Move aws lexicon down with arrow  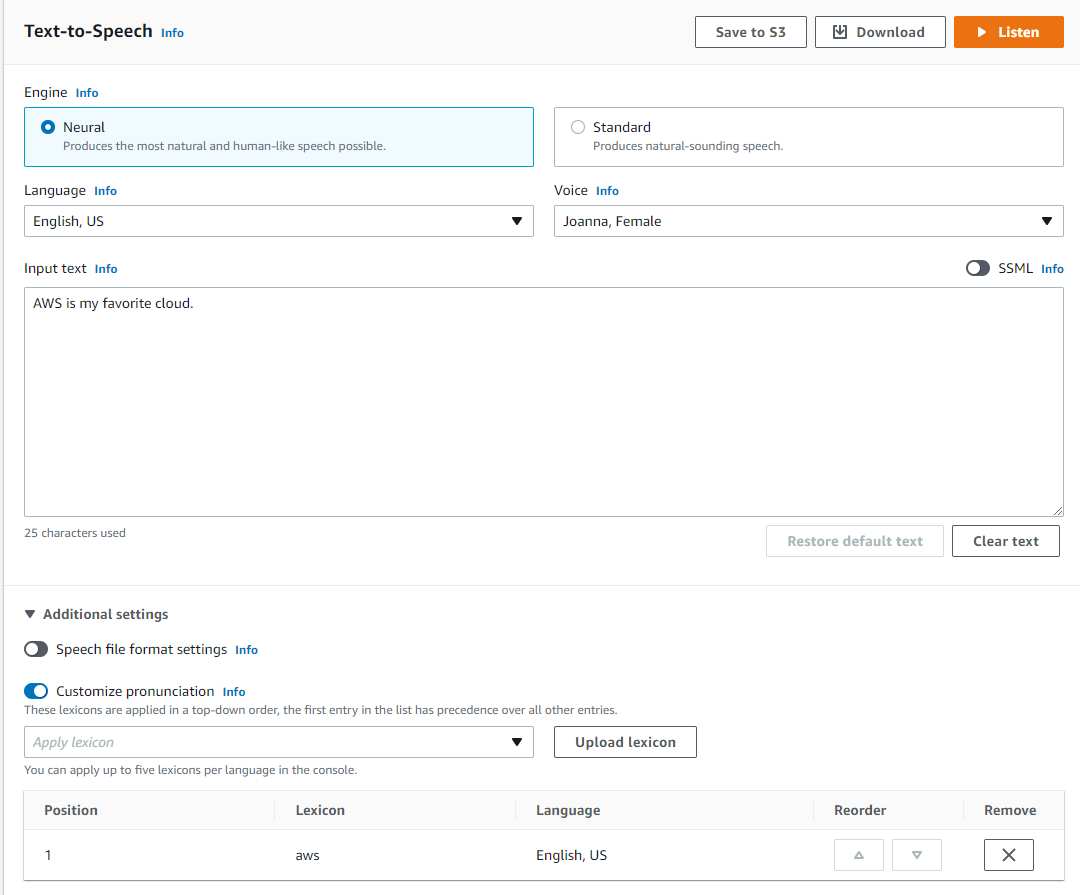917,855
